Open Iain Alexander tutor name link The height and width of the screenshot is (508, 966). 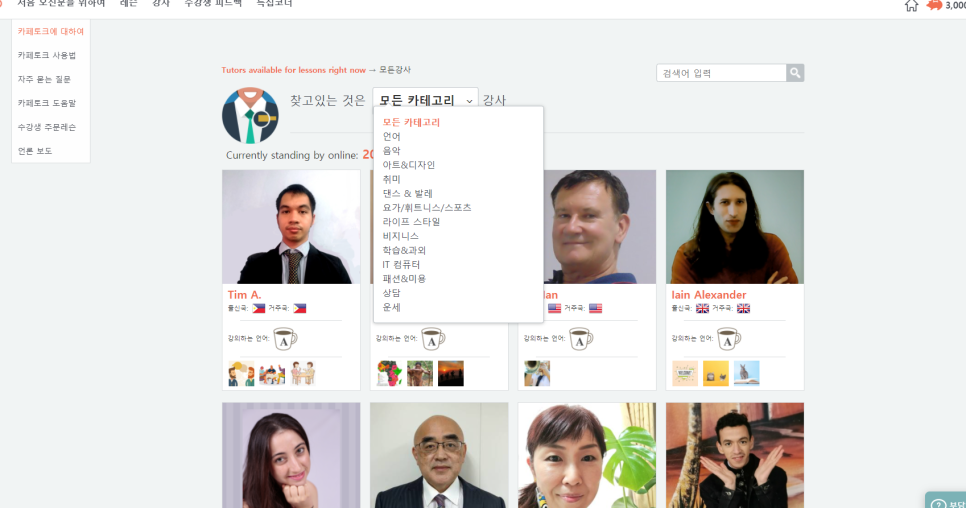(708, 294)
